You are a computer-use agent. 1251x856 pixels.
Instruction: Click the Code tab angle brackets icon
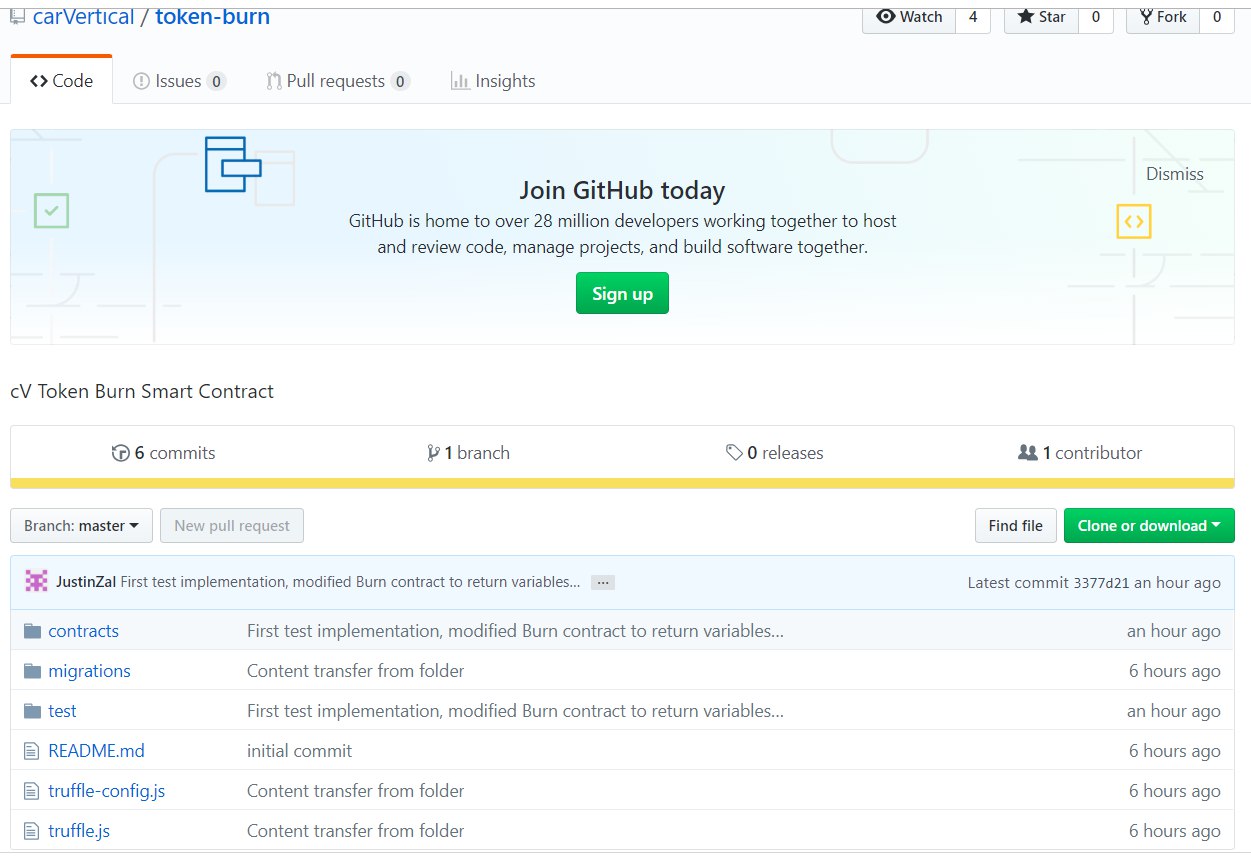coord(39,81)
